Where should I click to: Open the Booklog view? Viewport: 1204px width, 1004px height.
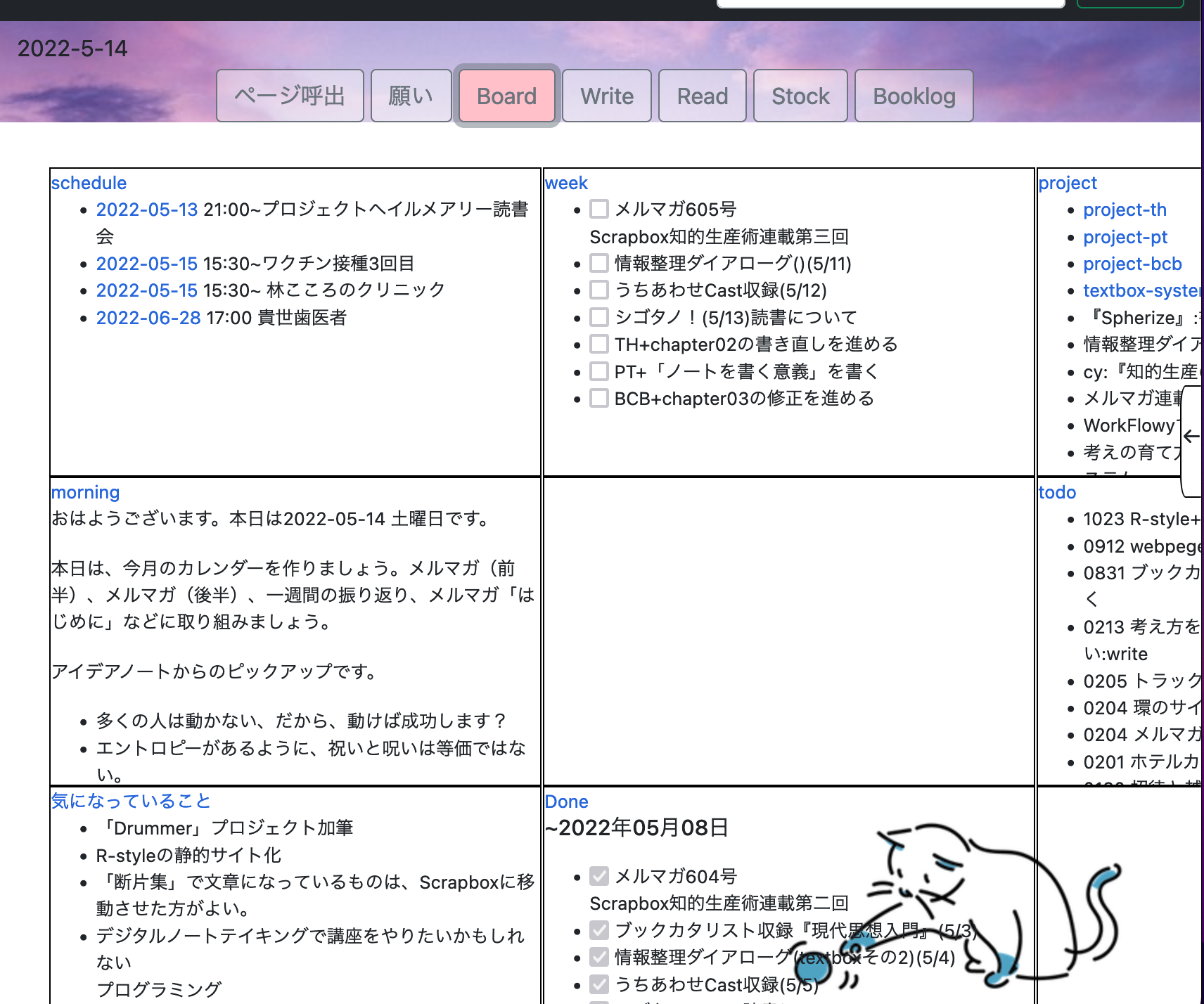913,96
